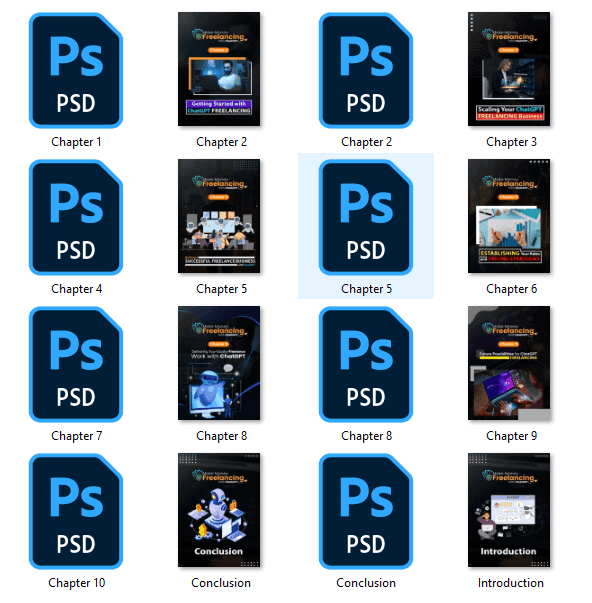Click the "Chapter 7" file name label
592x603 pixels.
pyautogui.click(x=76, y=436)
